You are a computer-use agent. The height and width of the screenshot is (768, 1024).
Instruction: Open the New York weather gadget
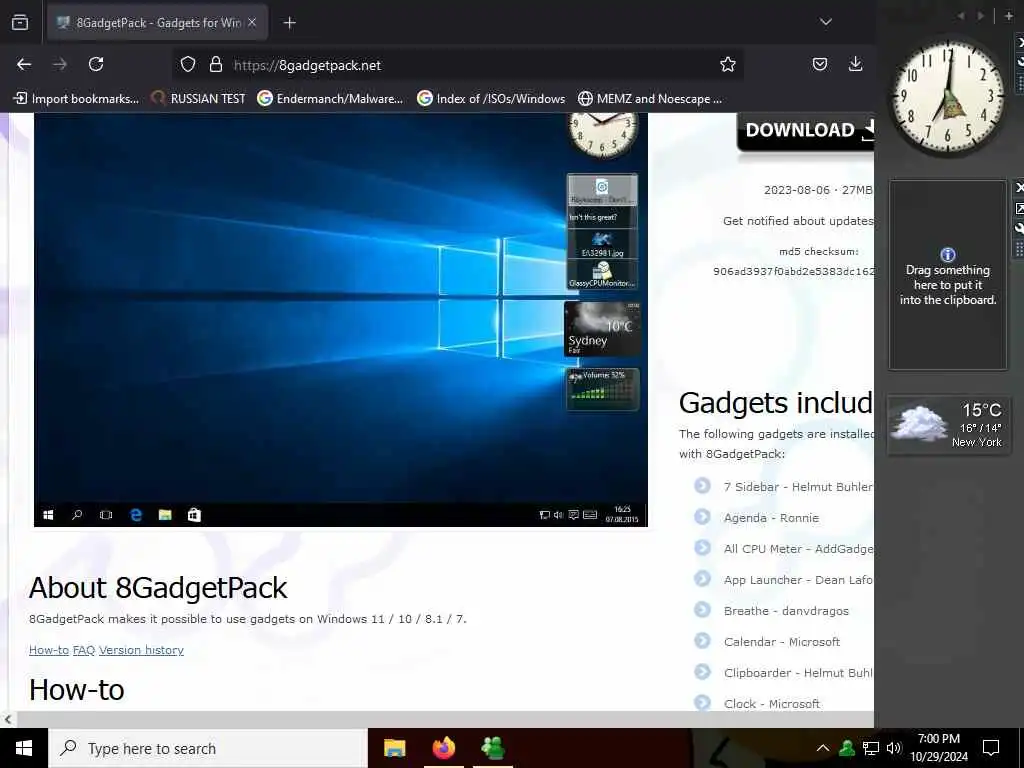click(x=948, y=425)
